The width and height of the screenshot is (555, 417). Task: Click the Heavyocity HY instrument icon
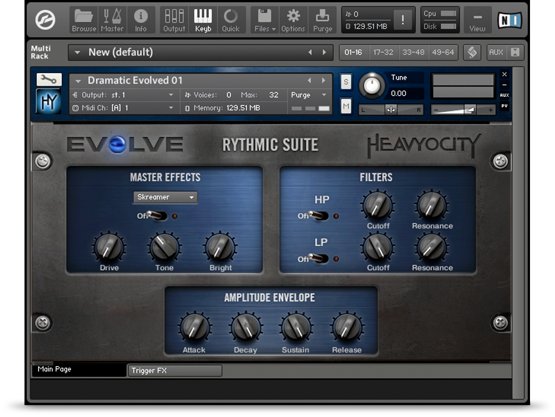(48, 102)
